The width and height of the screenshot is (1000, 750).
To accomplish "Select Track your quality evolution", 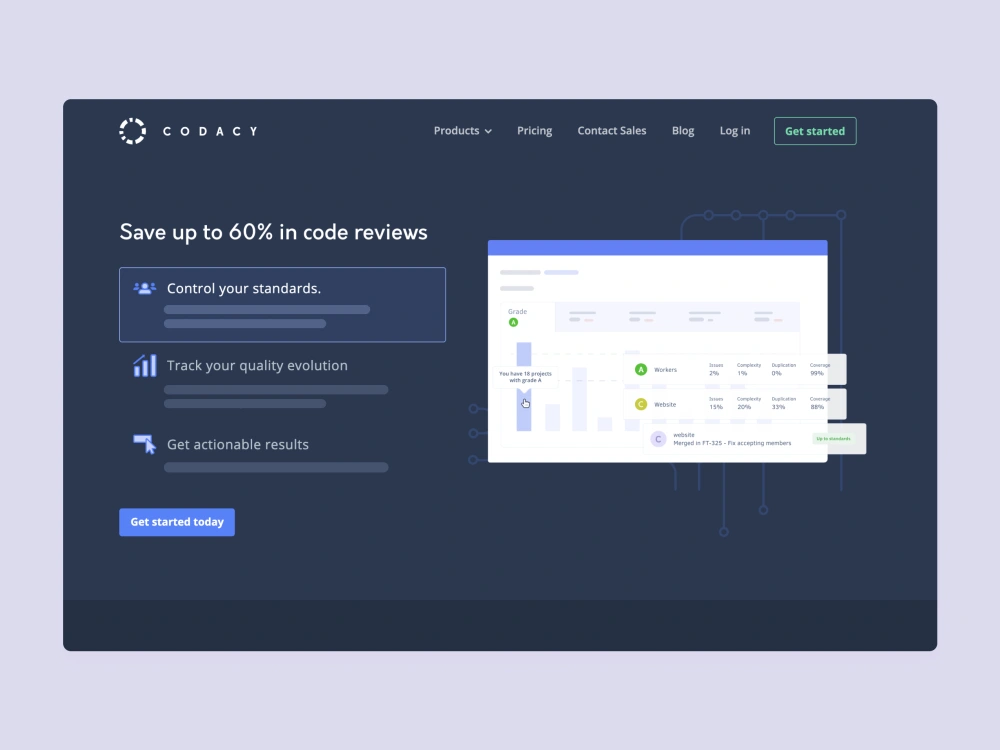I will click(x=257, y=365).
